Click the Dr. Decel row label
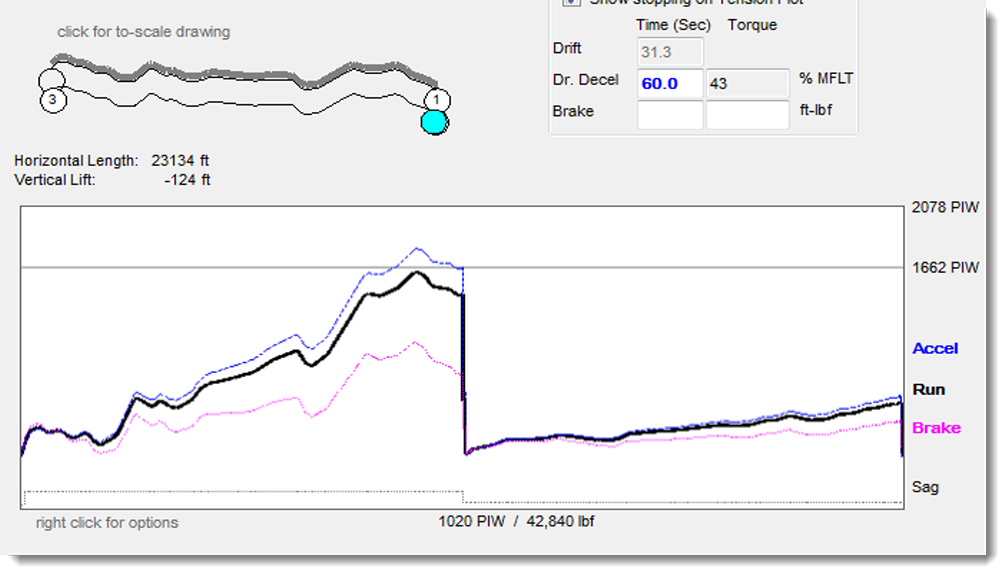Image resolution: width=1008 pixels, height=576 pixels. click(x=585, y=80)
